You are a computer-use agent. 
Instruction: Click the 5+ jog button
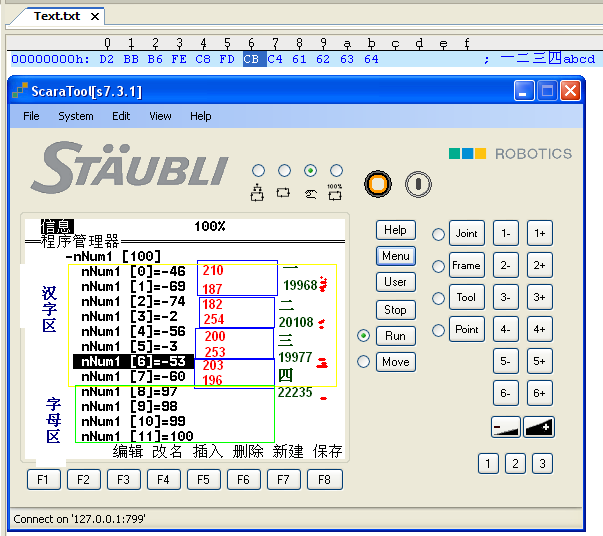(x=540, y=361)
